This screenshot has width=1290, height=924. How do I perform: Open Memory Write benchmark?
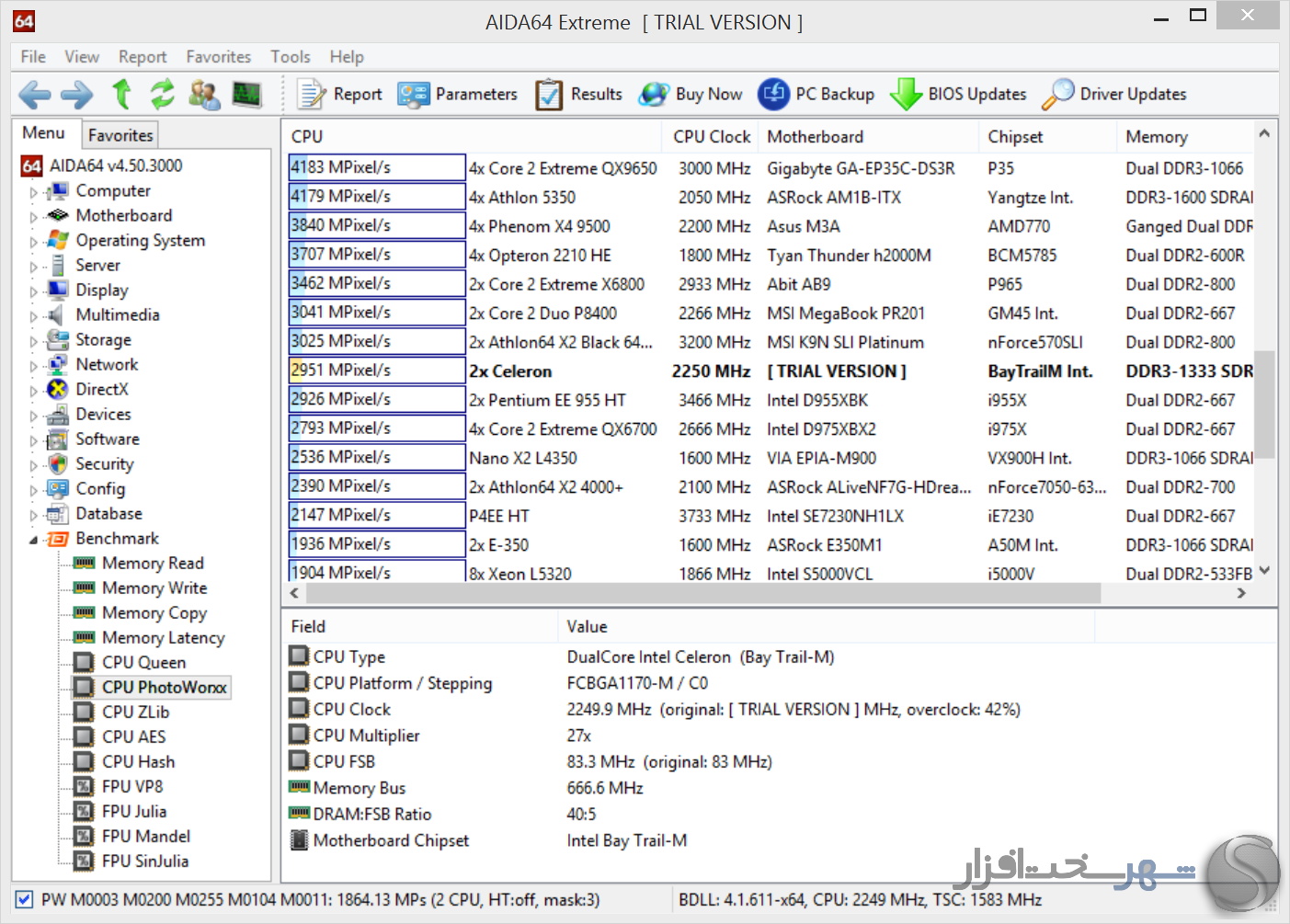point(141,588)
